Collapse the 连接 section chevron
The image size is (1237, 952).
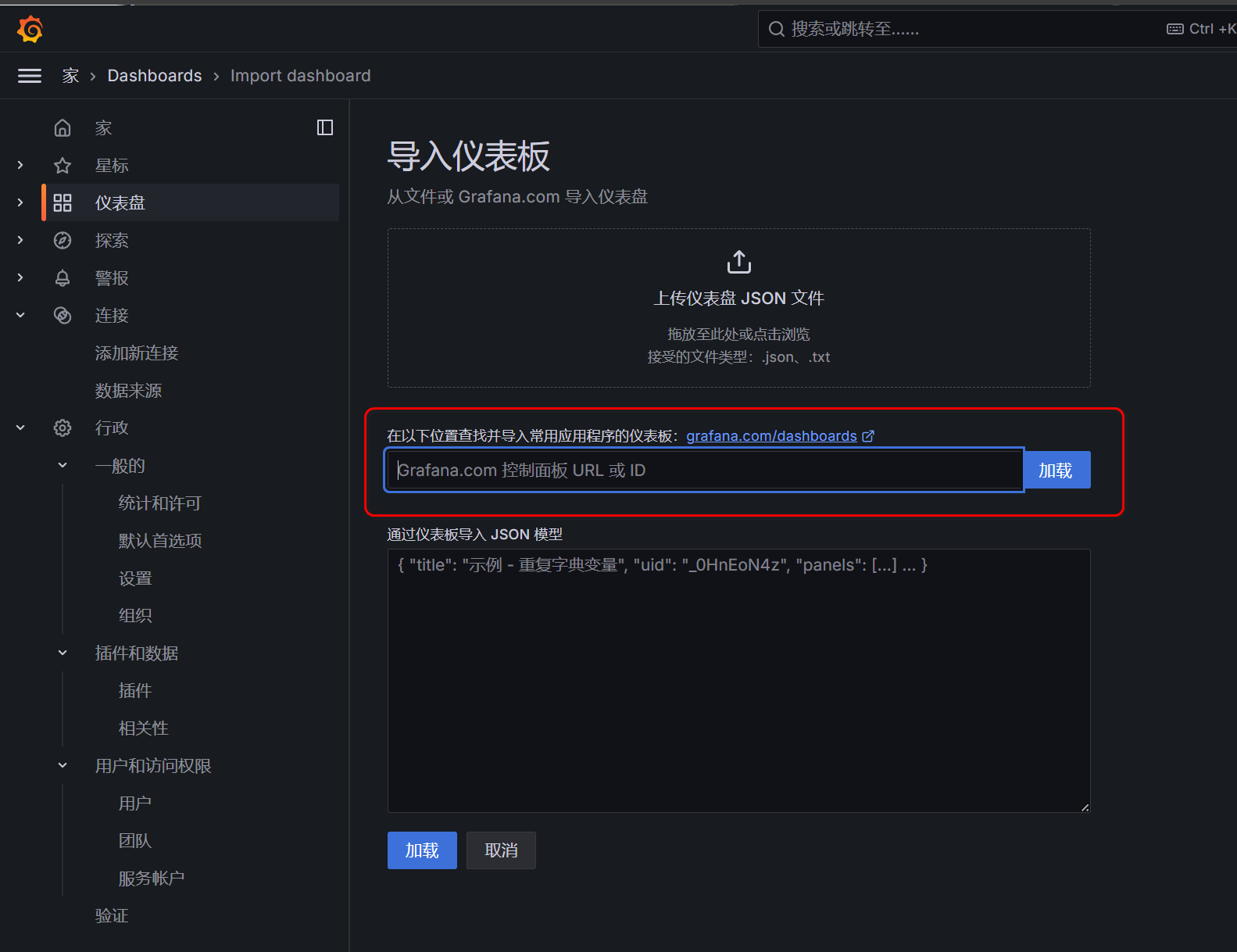[20, 315]
